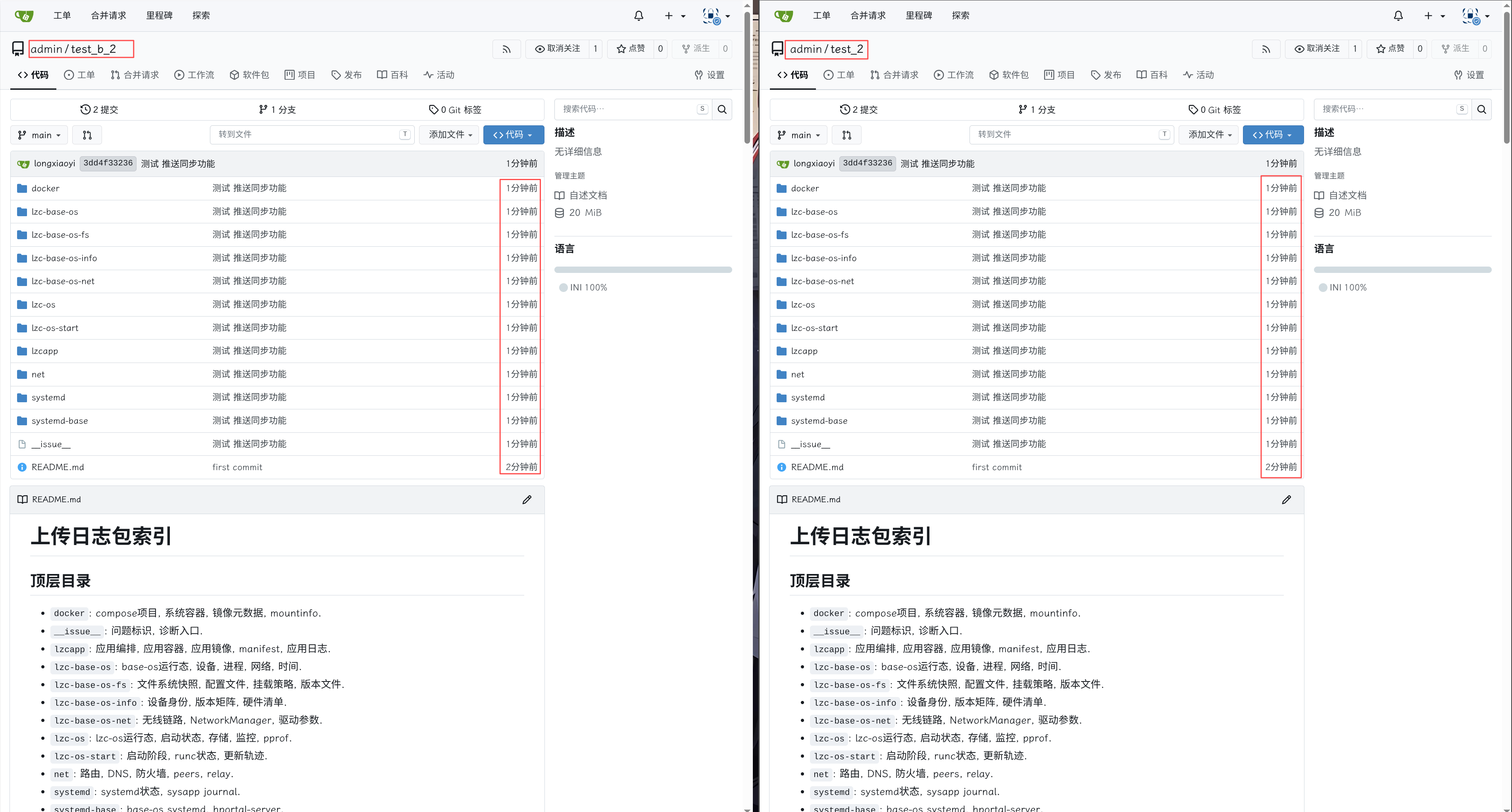The height and width of the screenshot is (812, 1512).
Task: Open docker folder in test_b_2 repo
Action: [45, 188]
